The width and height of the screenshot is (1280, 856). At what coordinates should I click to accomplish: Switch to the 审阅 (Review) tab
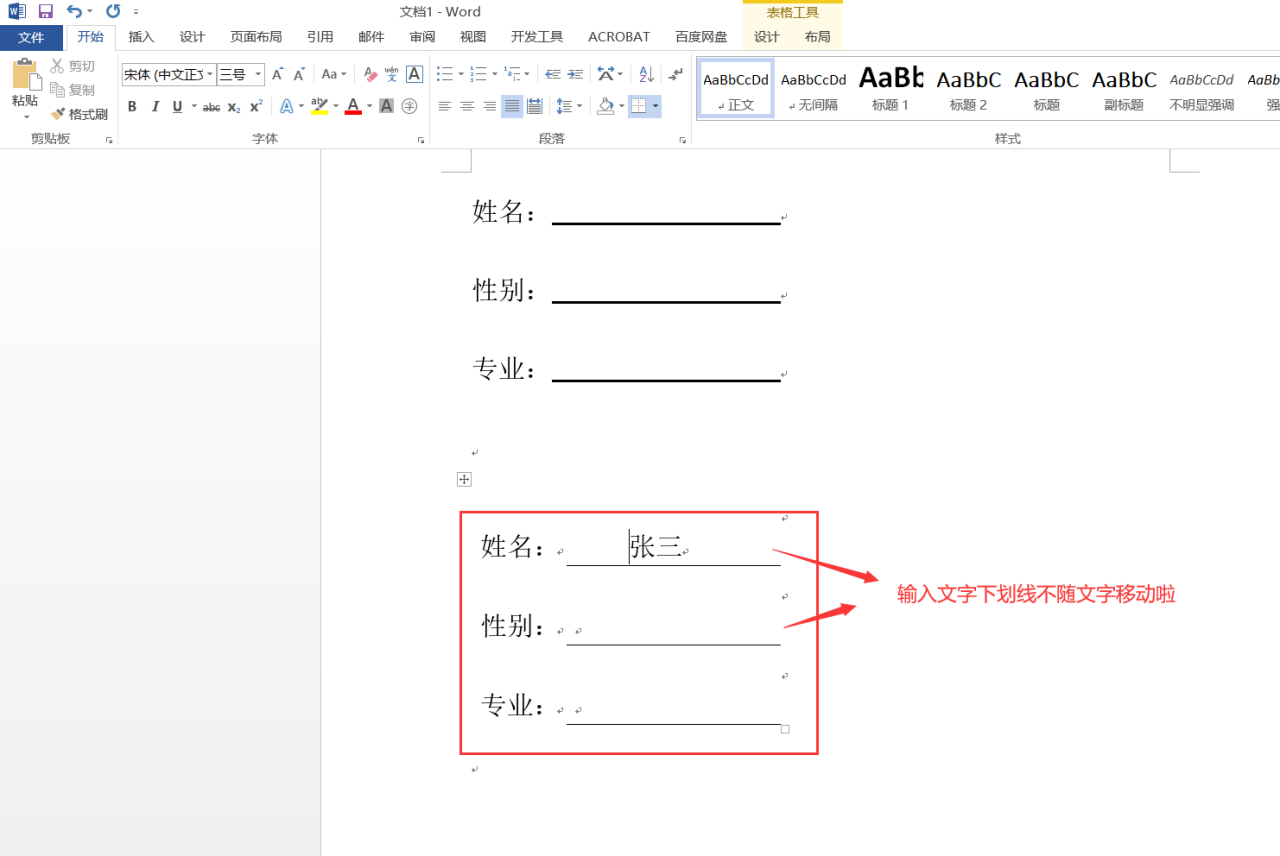422,37
